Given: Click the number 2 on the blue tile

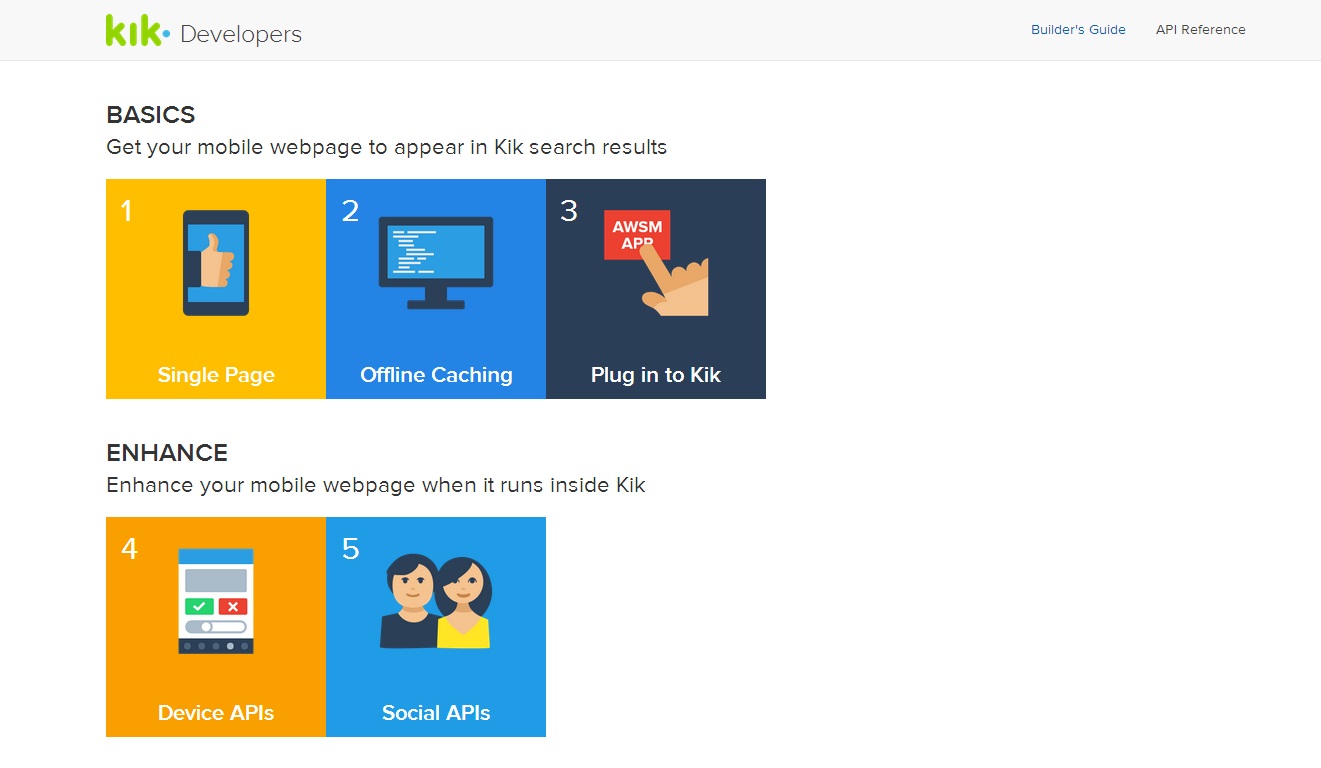Looking at the screenshot, I should [x=350, y=211].
